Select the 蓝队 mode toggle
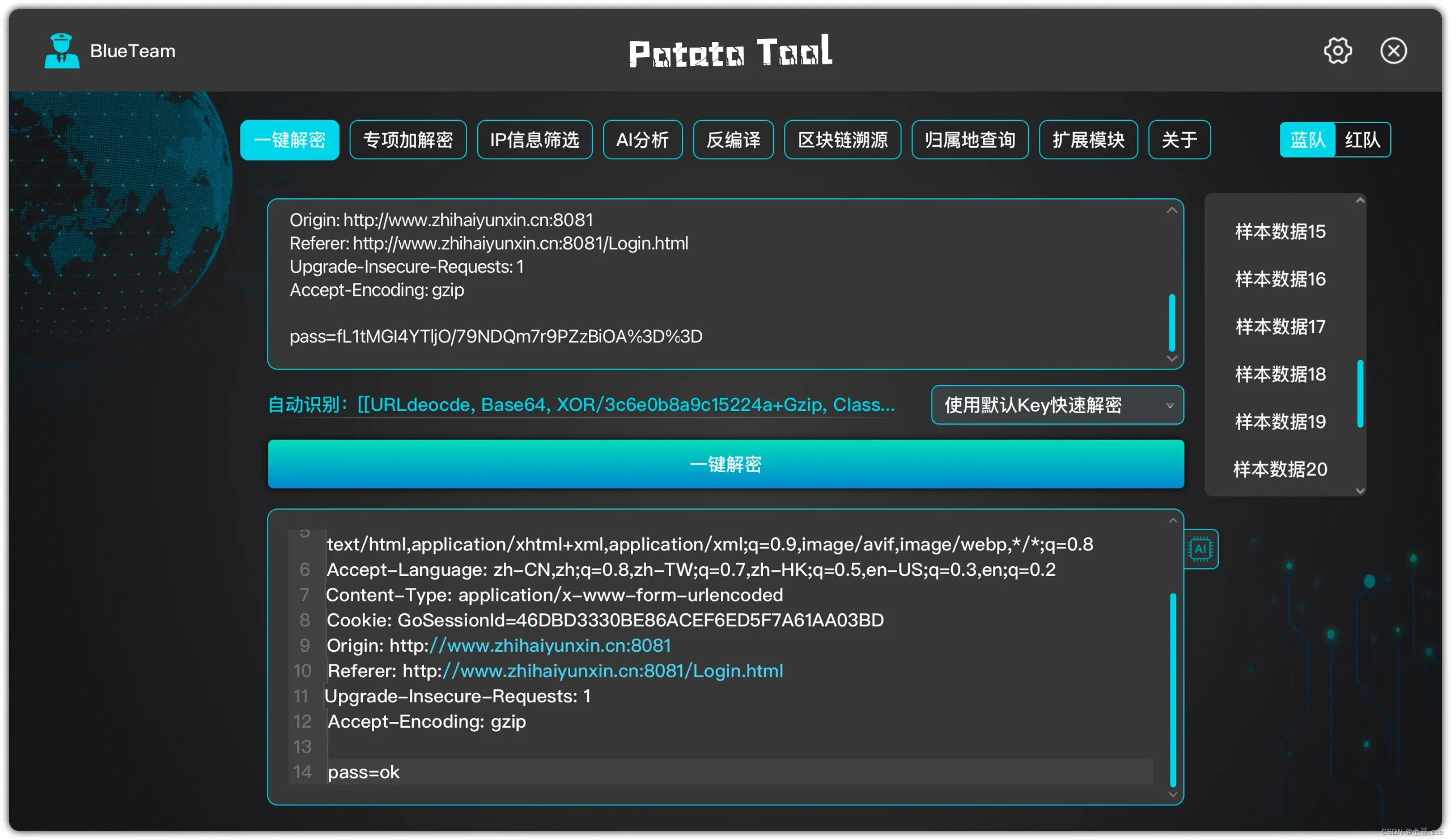 (x=1307, y=140)
